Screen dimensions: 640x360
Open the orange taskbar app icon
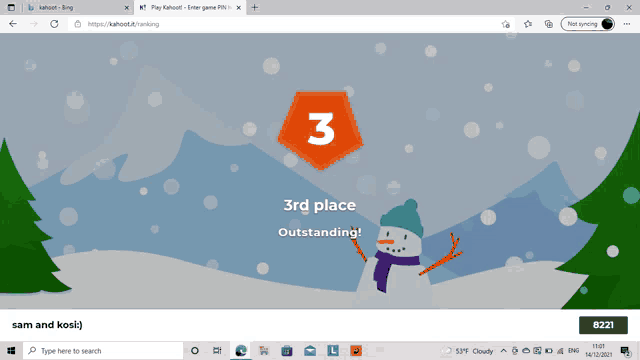point(356,351)
